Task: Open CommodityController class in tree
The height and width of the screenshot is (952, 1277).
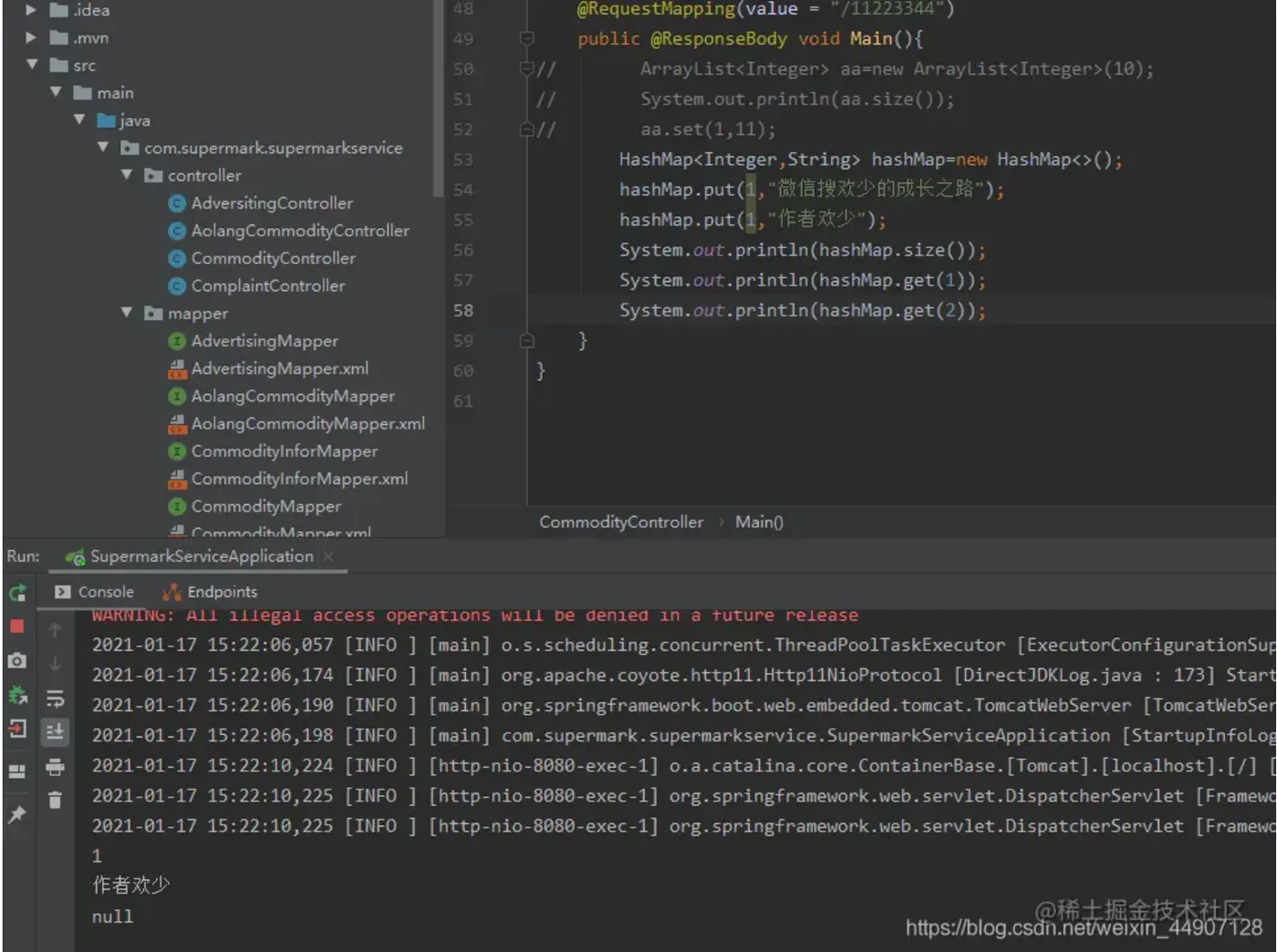Action: click(x=273, y=258)
